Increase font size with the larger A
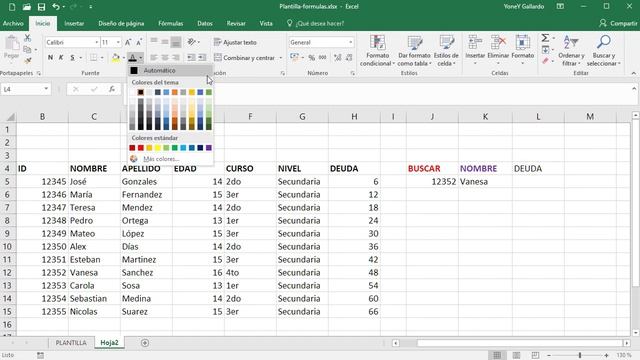The width and height of the screenshot is (640, 360). click(x=128, y=42)
